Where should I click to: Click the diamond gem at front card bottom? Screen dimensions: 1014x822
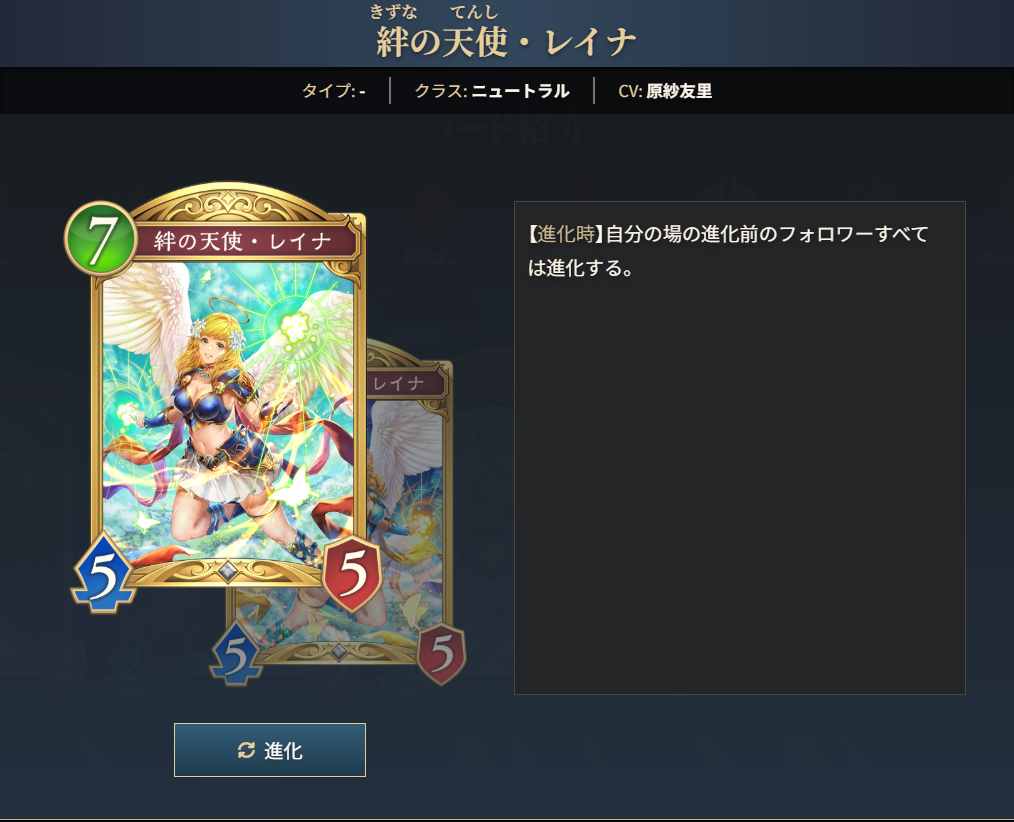pos(228,571)
